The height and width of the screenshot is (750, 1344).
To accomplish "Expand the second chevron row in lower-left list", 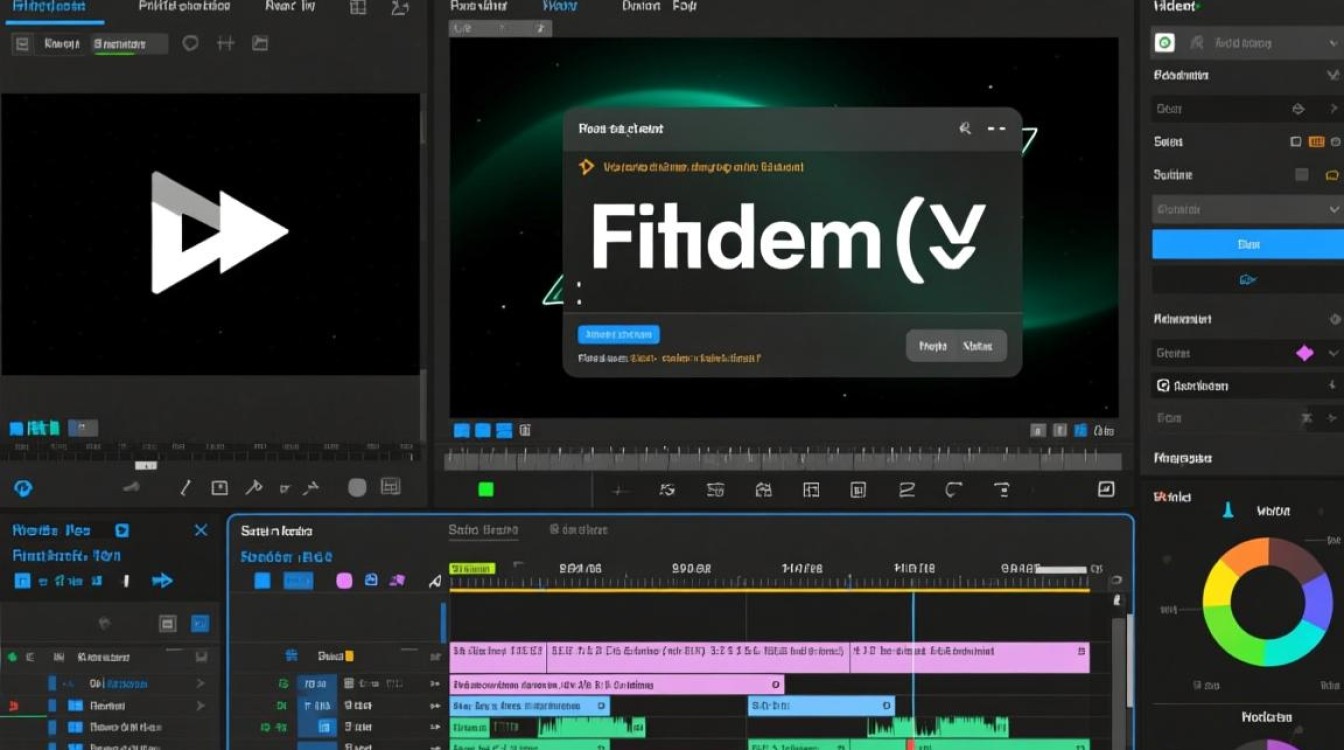I will click(201, 706).
